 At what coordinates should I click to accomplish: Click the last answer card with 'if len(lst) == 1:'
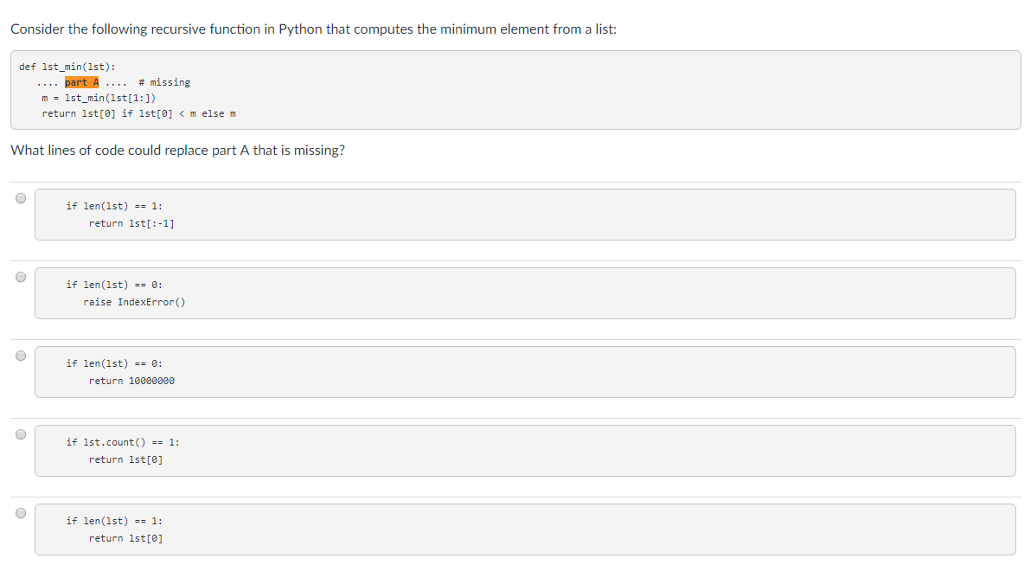click(520, 528)
